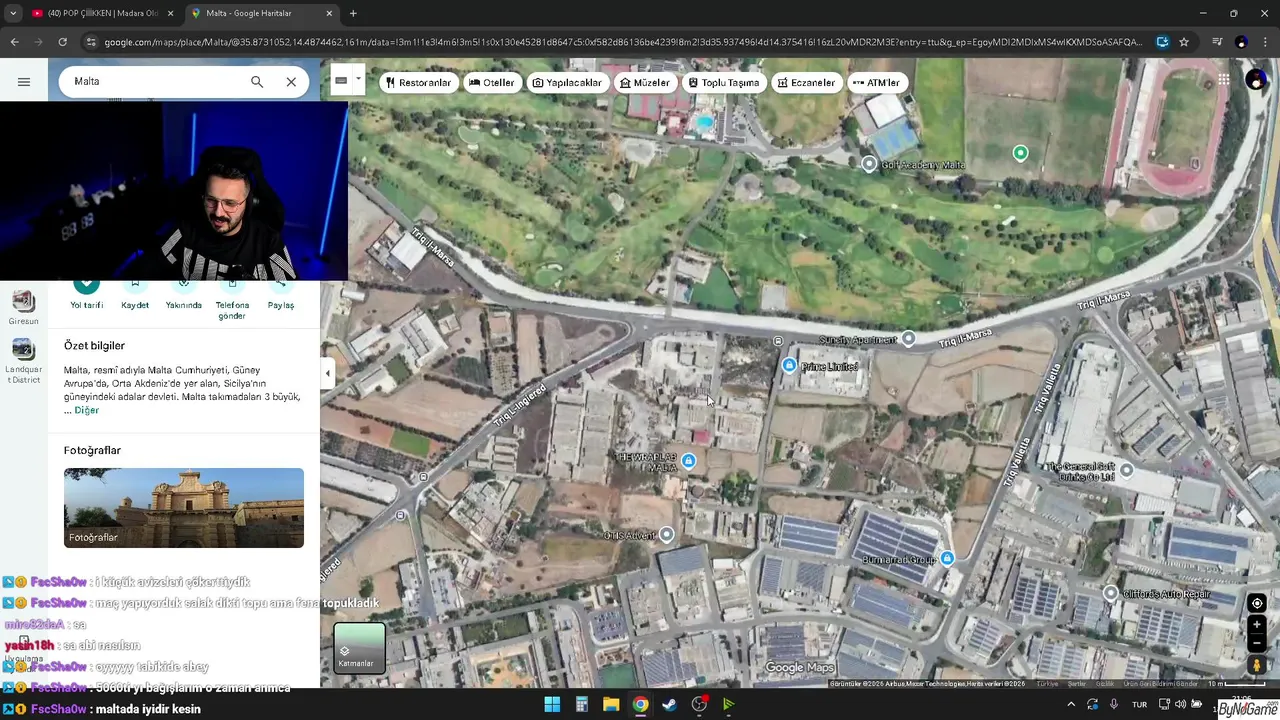
Task: Open the Chrome three-dot menu
Action: point(1265,42)
